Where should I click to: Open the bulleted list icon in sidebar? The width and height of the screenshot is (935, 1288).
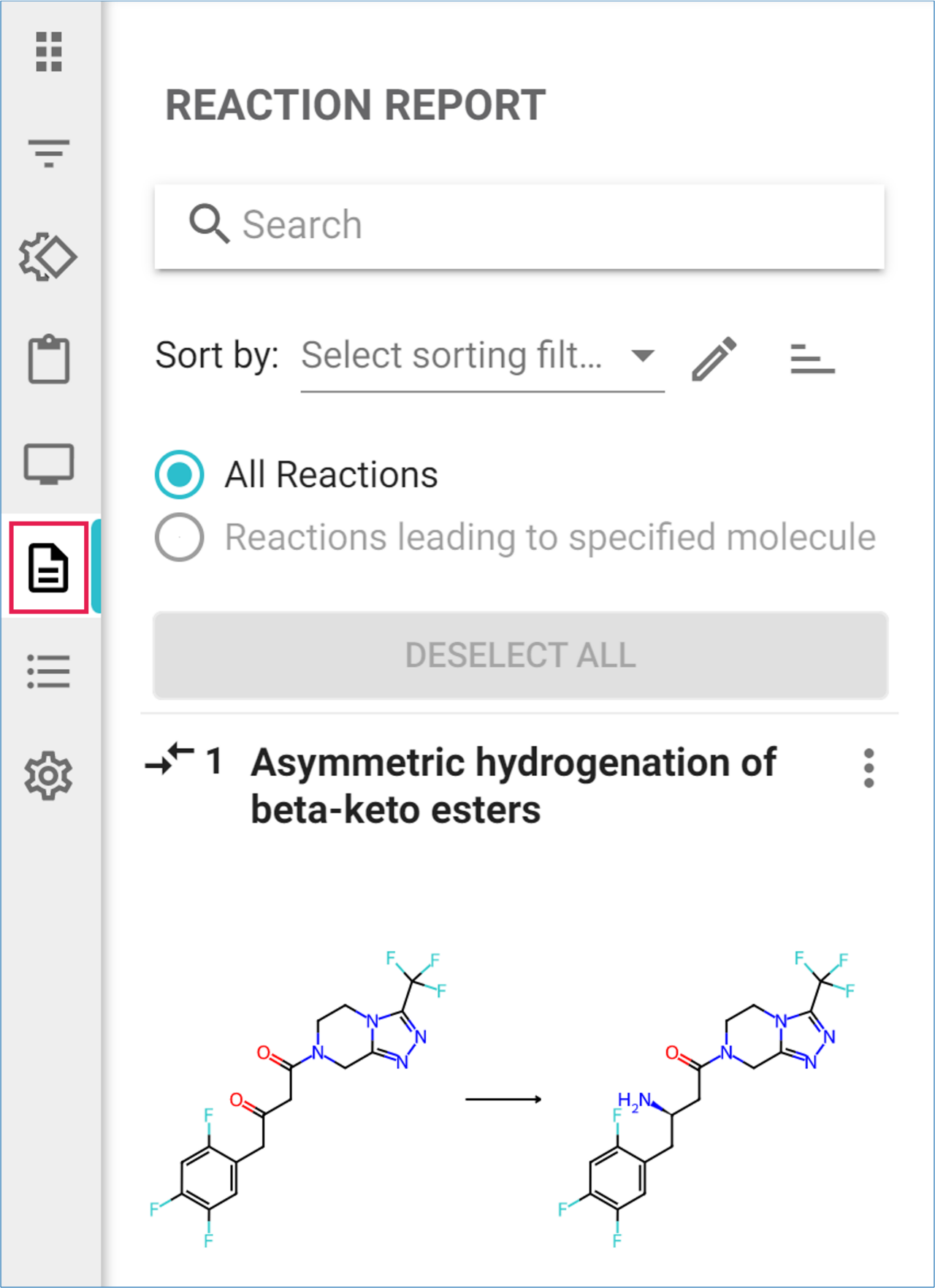click(49, 671)
